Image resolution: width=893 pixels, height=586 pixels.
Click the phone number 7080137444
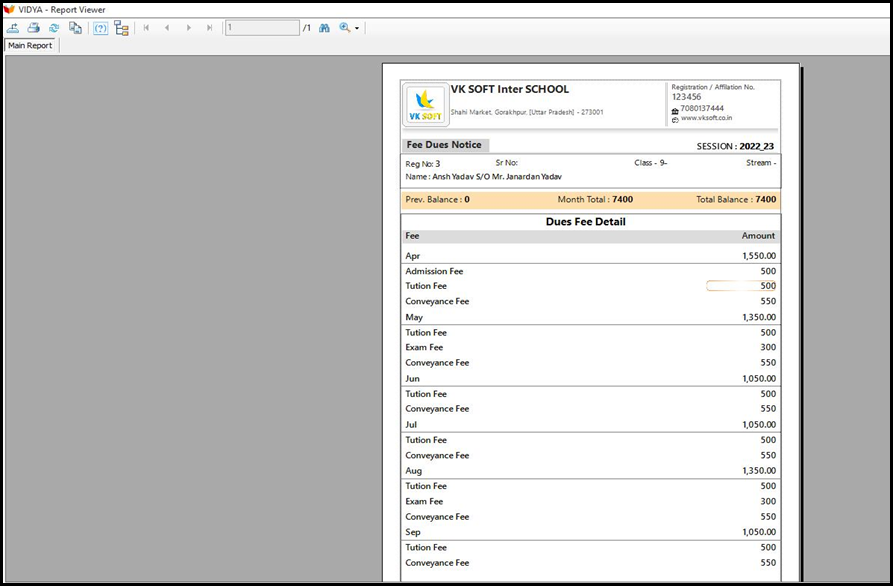(x=702, y=108)
